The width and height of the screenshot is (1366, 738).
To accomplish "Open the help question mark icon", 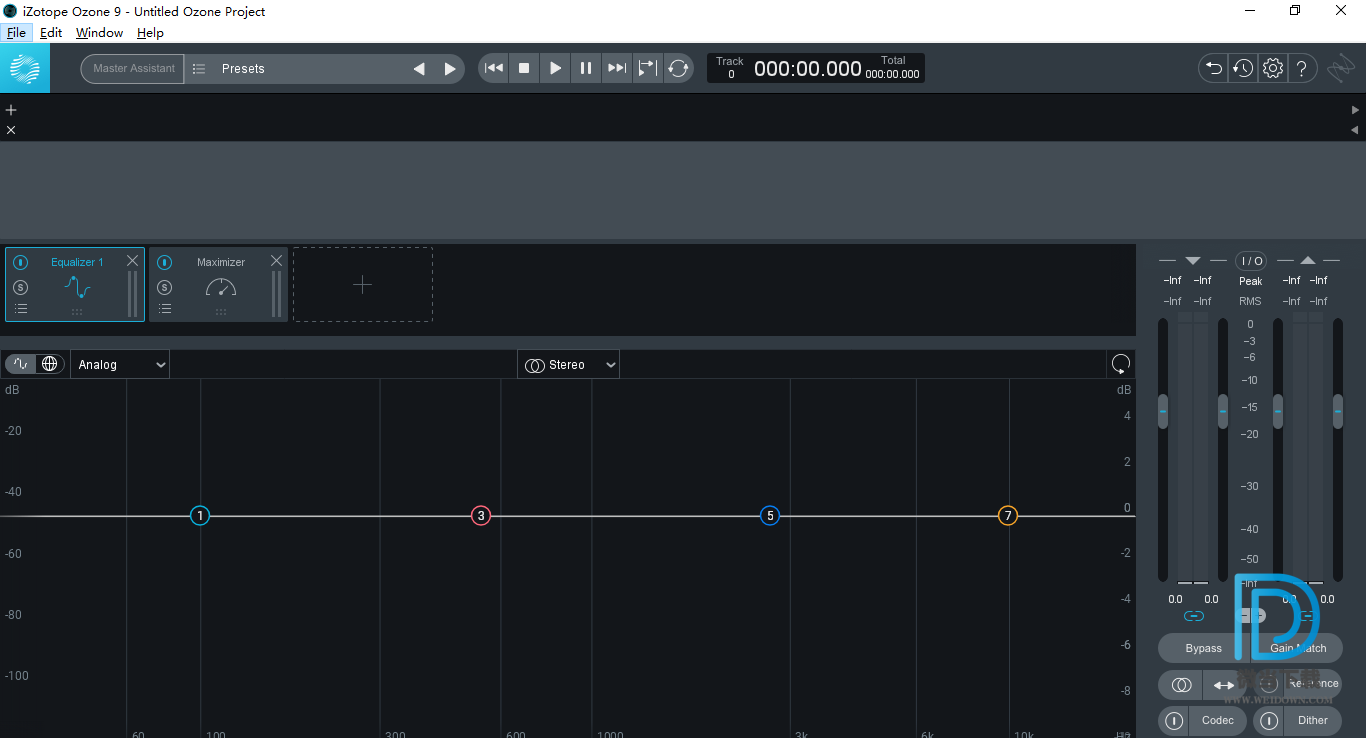I will (x=1301, y=68).
